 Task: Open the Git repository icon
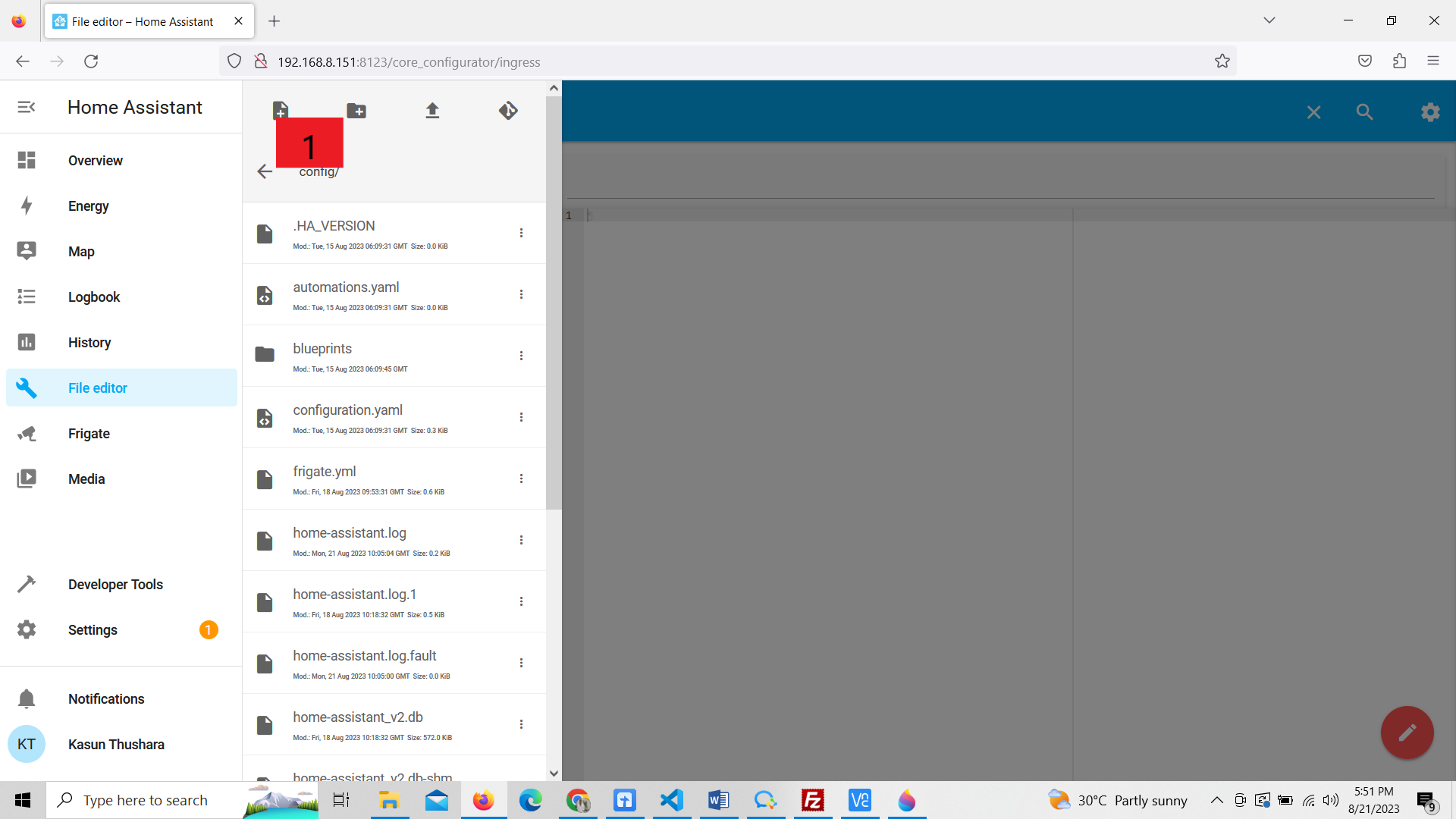pos(508,111)
